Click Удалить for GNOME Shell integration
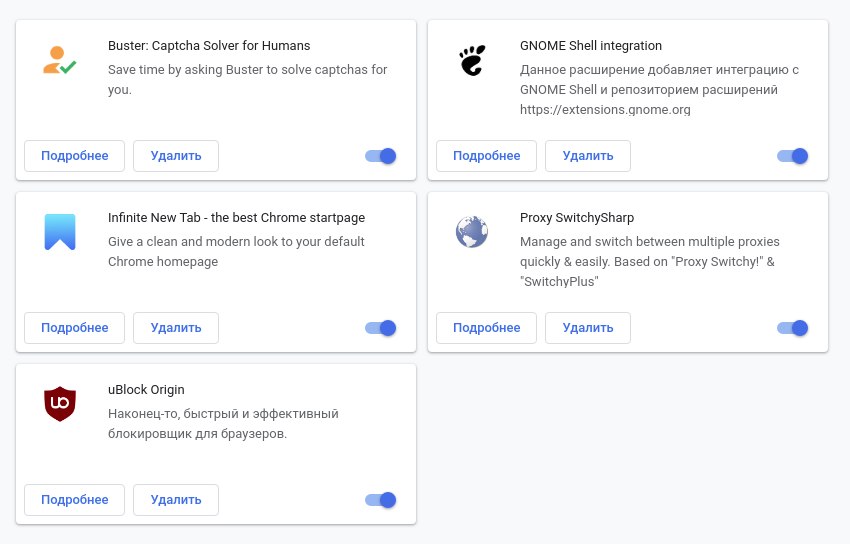Viewport: 850px width, 544px height. point(588,156)
